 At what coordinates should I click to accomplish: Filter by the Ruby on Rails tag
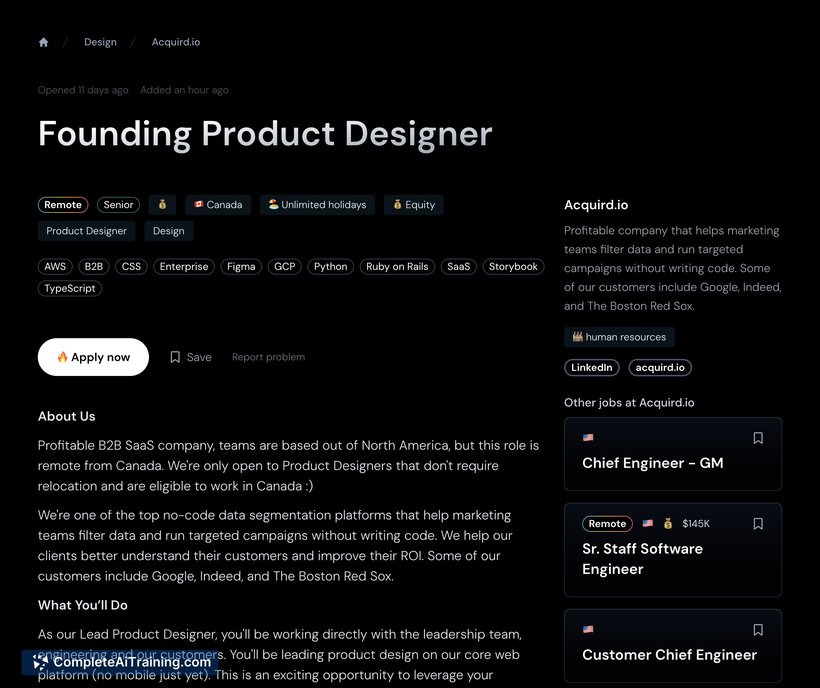tap(397, 267)
